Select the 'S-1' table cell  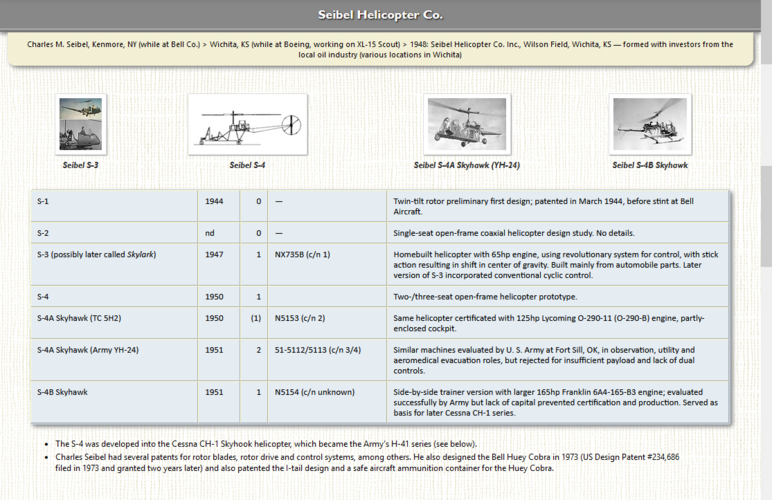(x=114, y=206)
